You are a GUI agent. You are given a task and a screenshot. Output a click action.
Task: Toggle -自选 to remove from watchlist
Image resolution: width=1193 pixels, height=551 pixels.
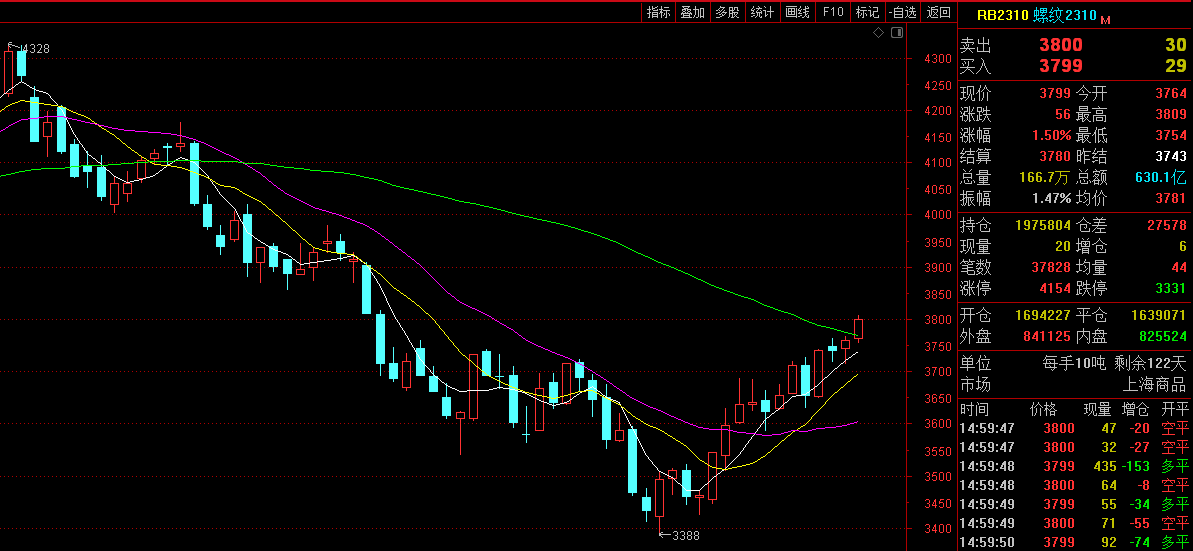coord(902,12)
